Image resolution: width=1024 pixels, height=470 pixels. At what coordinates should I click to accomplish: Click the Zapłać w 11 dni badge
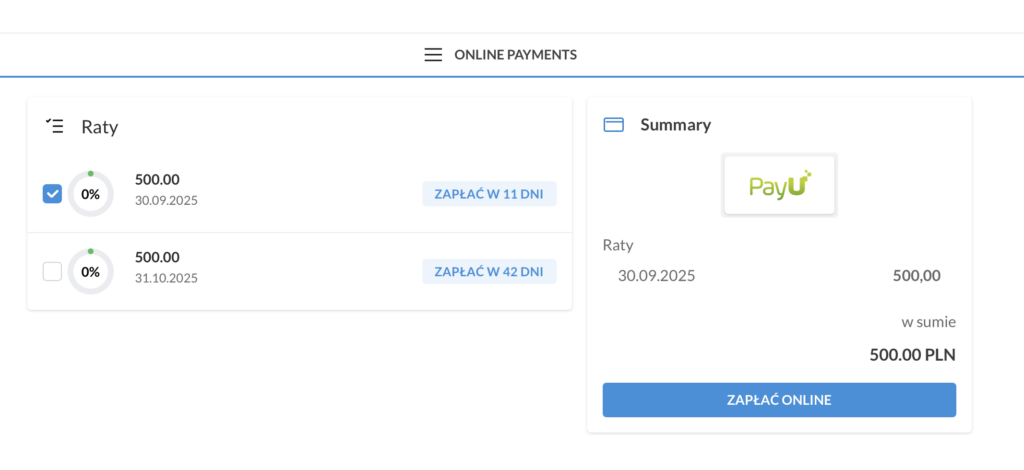click(489, 194)
